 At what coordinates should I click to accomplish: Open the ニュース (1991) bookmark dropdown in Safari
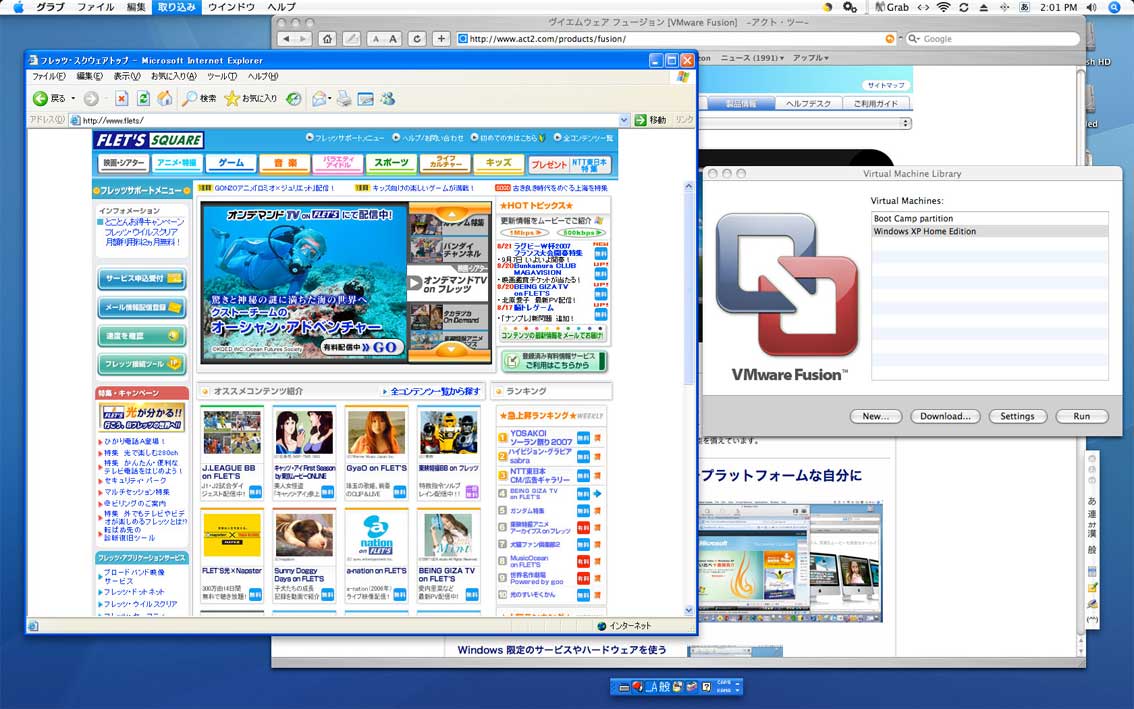(753, 58)
